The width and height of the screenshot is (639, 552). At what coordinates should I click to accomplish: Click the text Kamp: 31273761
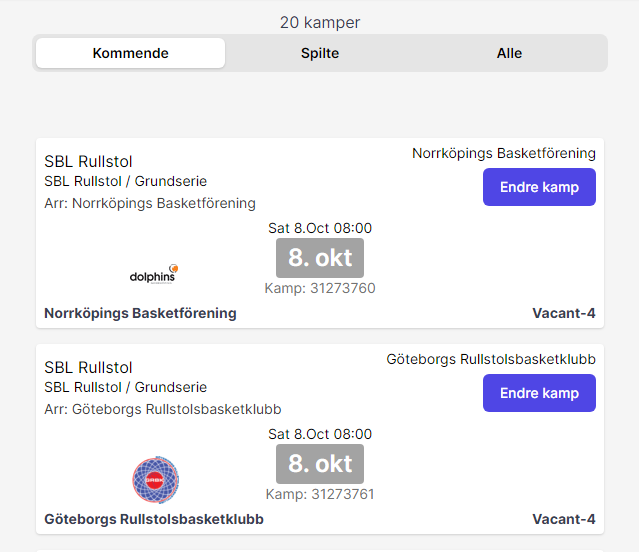click(x=320, y=494)
